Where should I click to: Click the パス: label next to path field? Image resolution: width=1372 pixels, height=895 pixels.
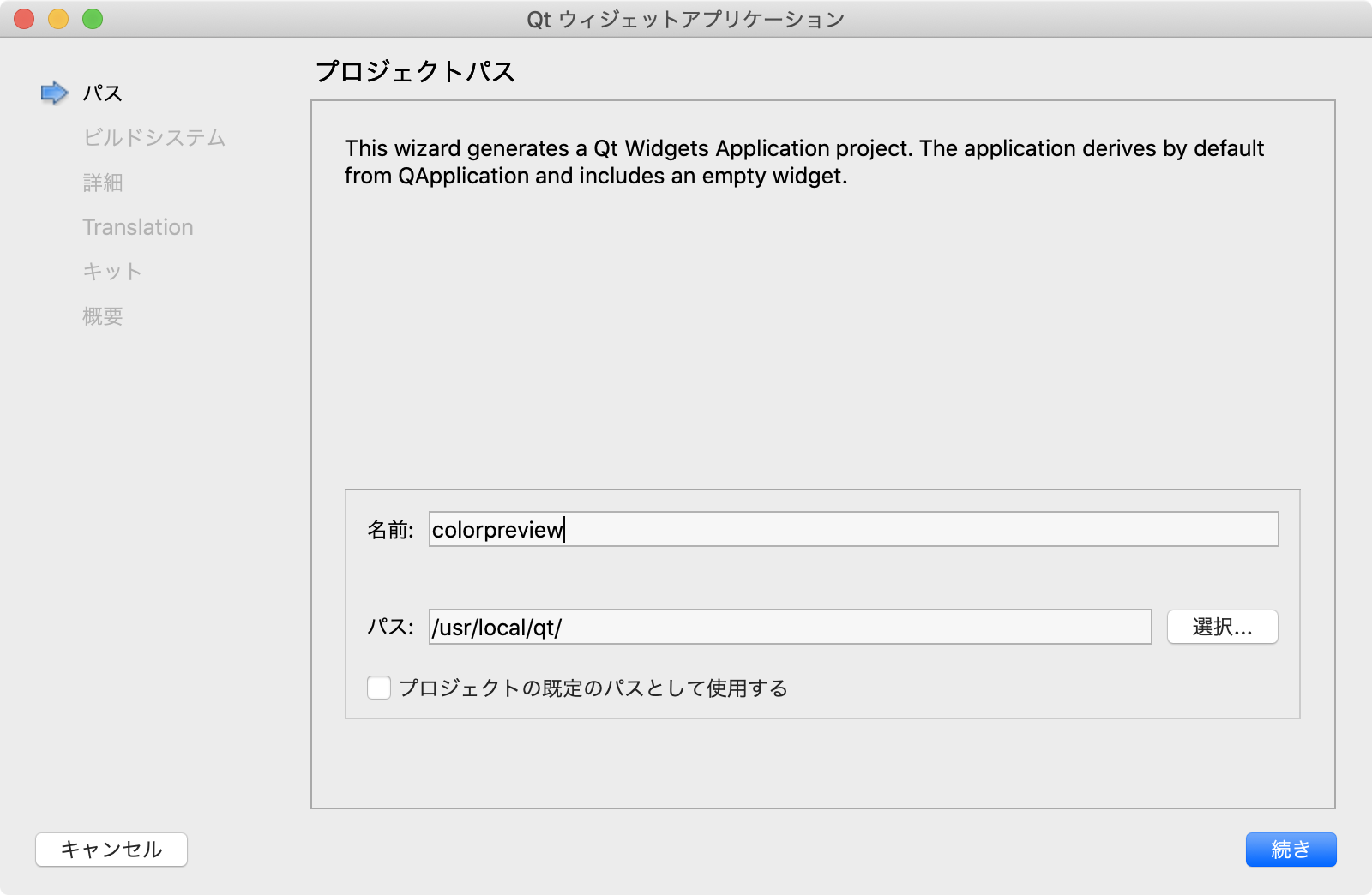click(x=391, y=627)
